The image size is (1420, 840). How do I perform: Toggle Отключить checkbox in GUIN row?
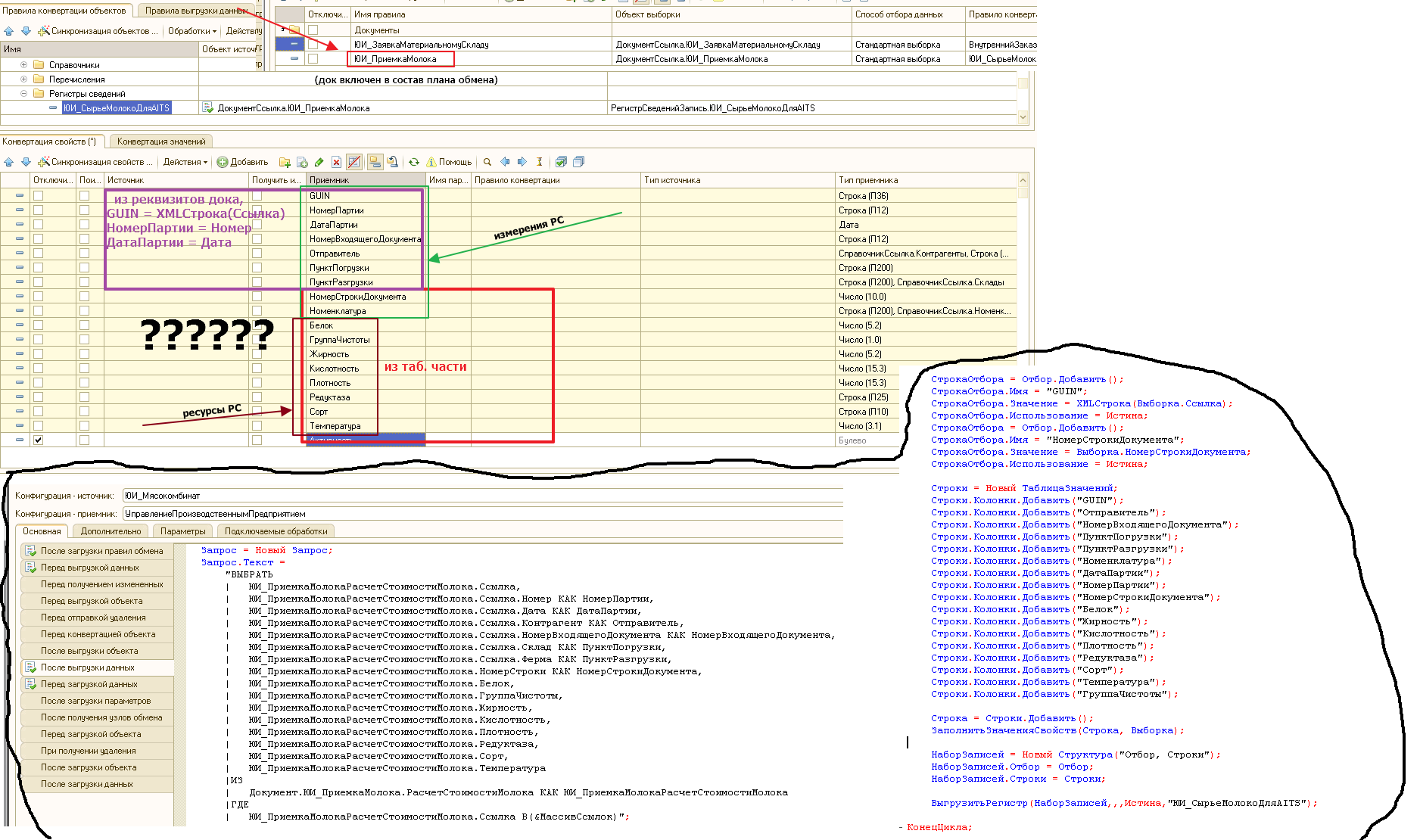tap(39, 196)
